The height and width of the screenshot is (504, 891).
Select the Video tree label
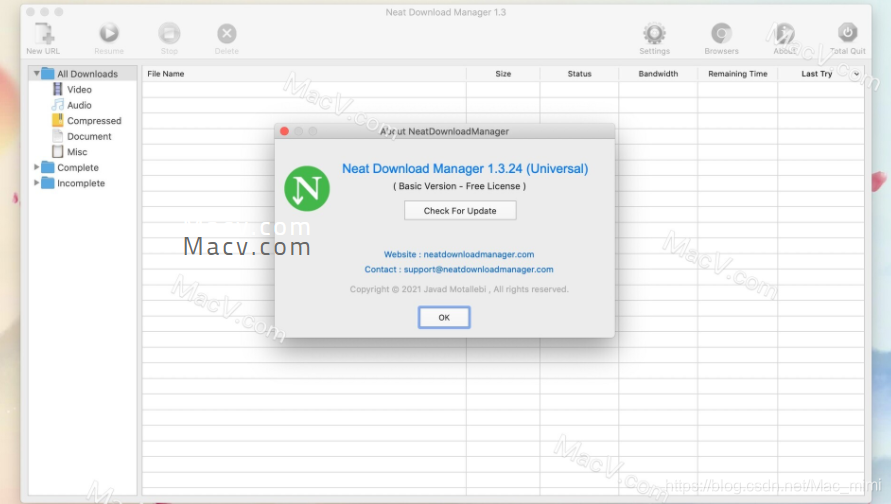point(79,89)
